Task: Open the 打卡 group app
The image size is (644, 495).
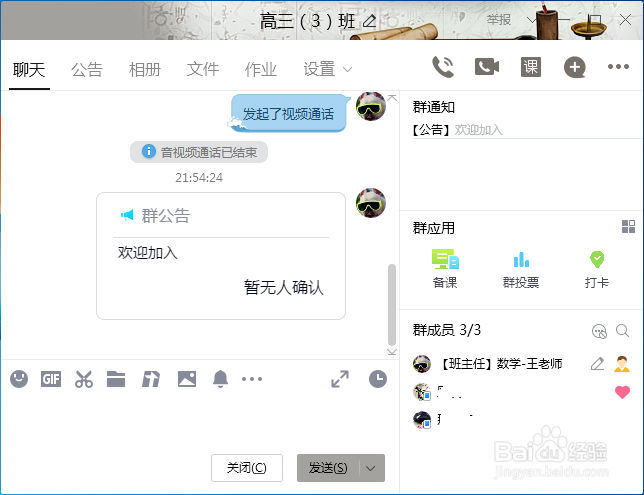Action: tap(597, 269)
